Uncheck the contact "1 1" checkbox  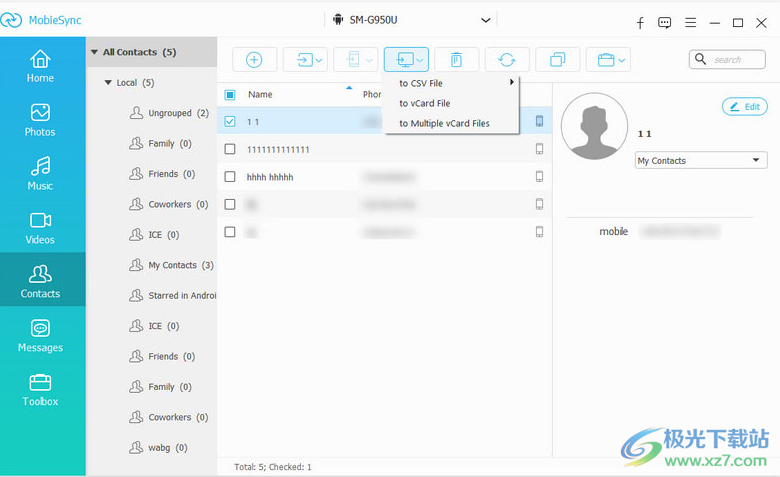pyautogui.click(x=230, y=122)
